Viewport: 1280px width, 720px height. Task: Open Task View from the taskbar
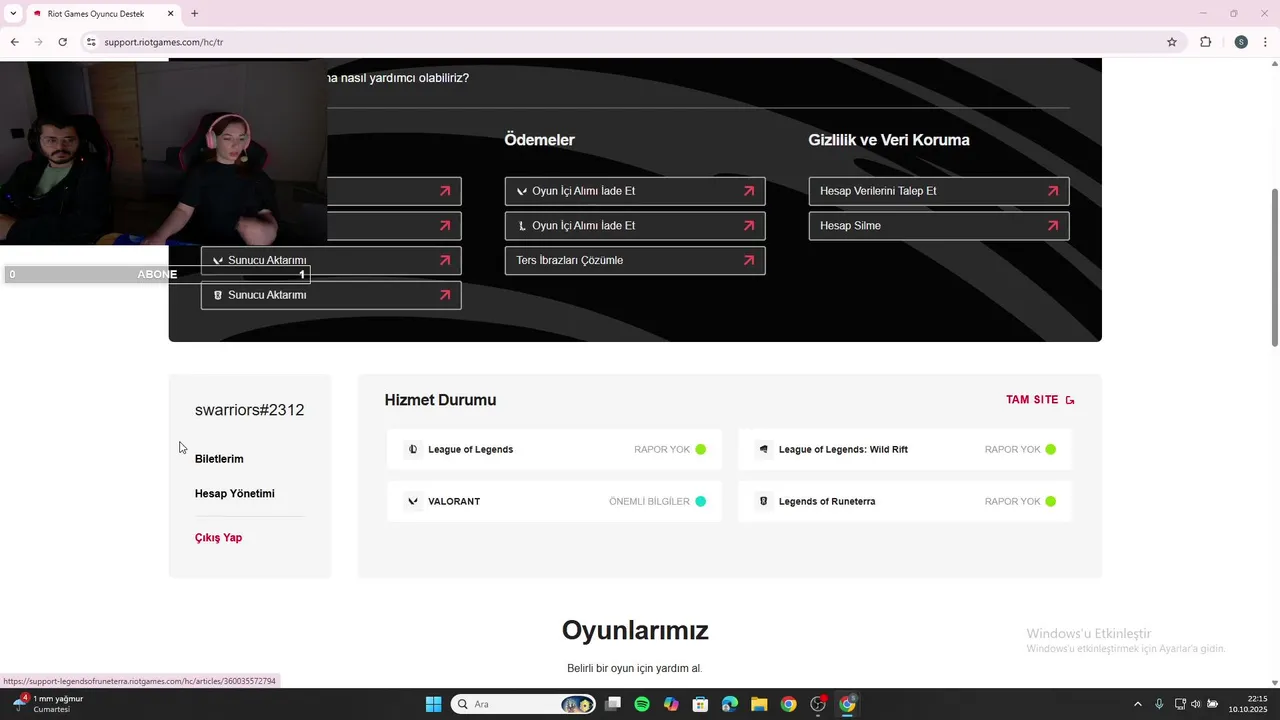point(613,704)
